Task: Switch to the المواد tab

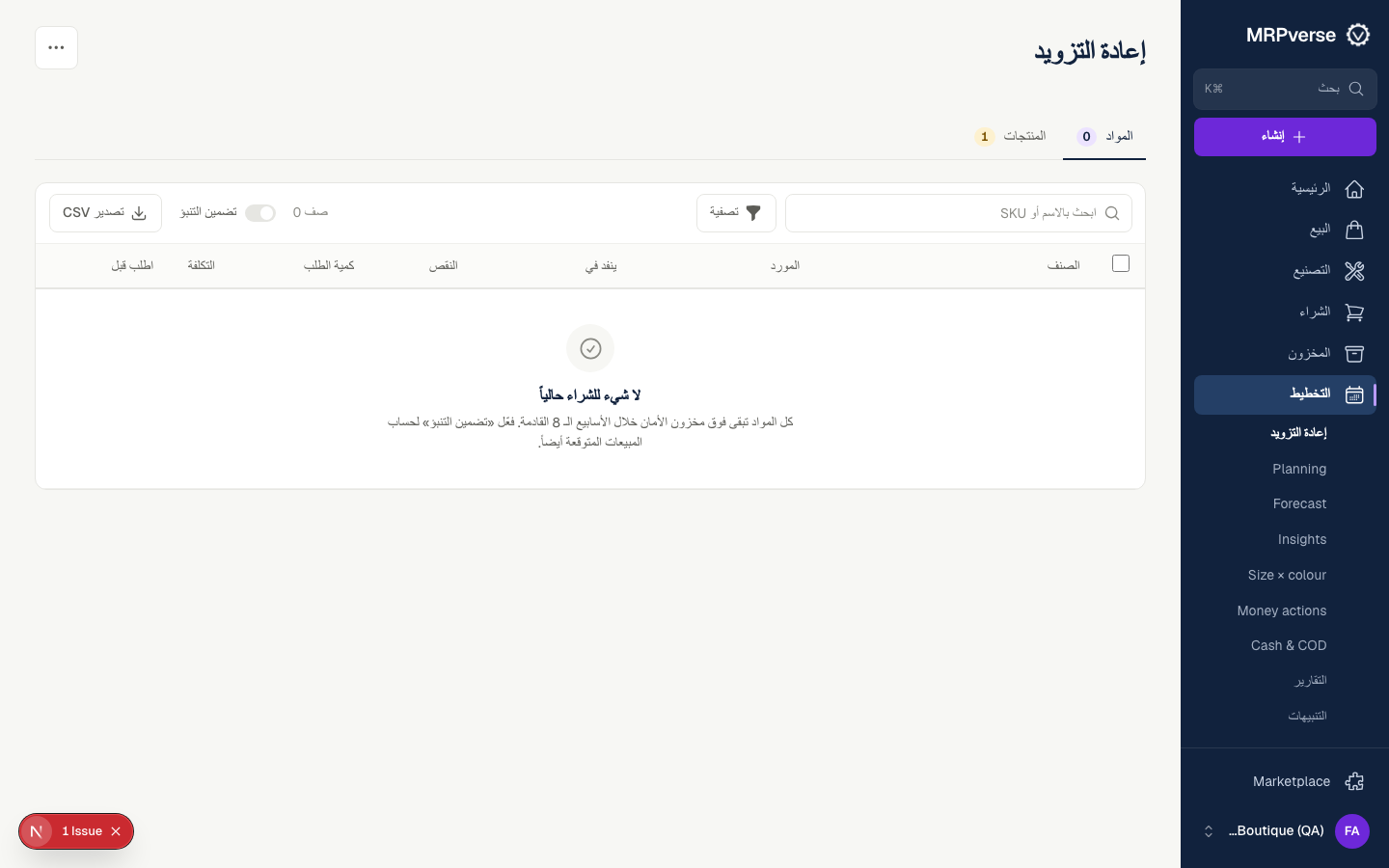Action: point(1104,137)
